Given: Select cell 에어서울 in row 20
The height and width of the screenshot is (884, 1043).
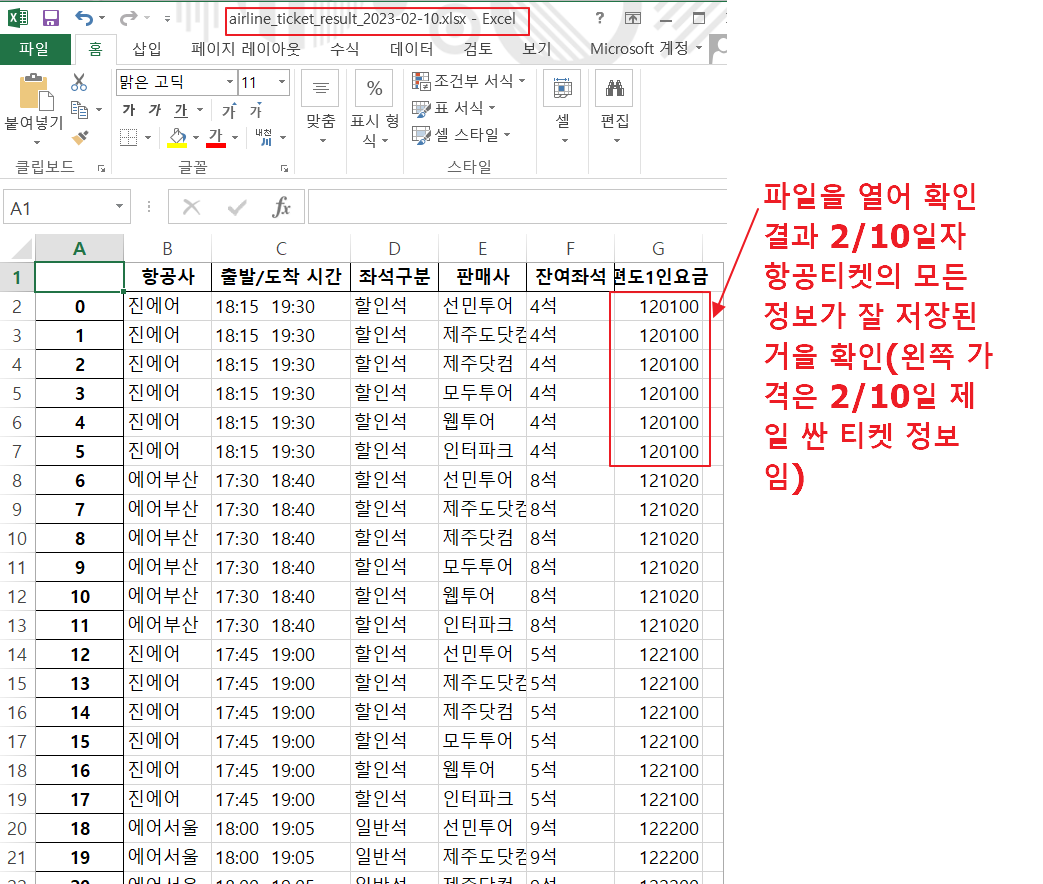Looking at the screenshot, I should tap(168, 828).
